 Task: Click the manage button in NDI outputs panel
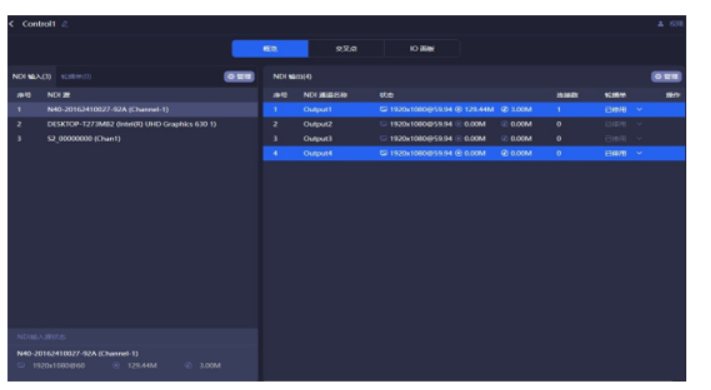666,77
